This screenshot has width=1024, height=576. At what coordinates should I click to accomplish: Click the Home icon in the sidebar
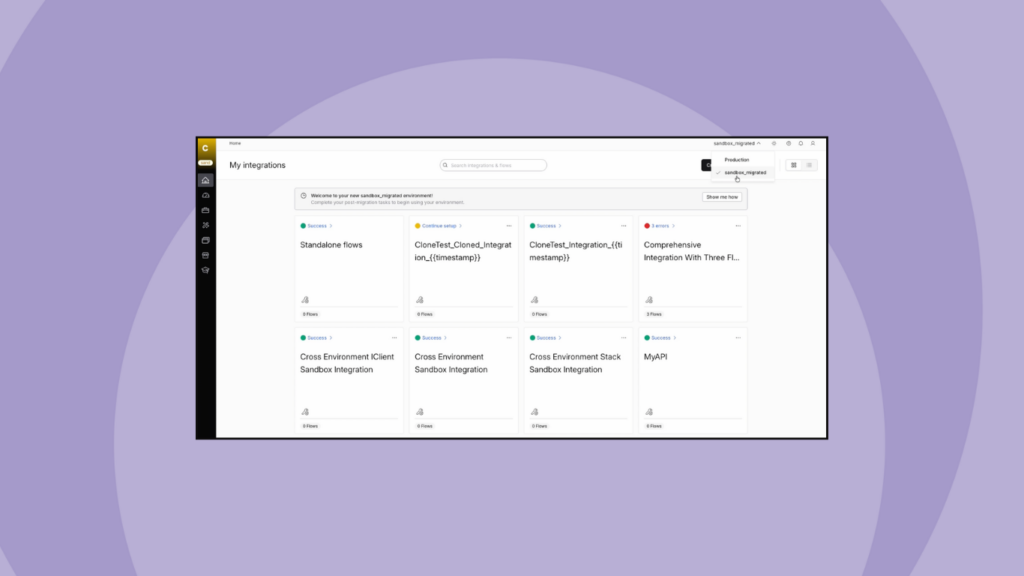[x=205, y=180]
